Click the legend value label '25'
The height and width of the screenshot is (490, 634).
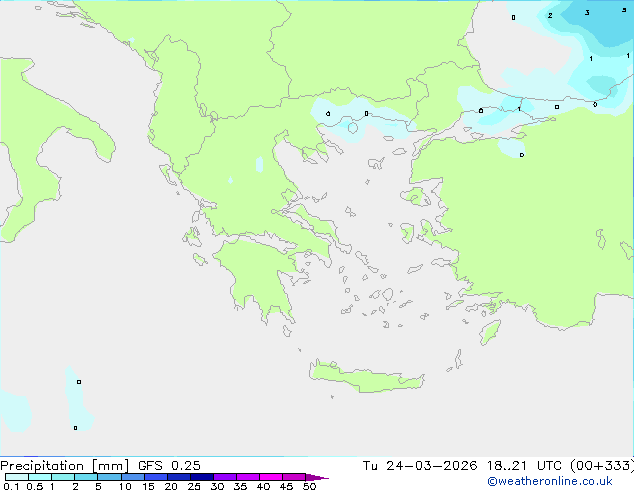pos(194,486)
